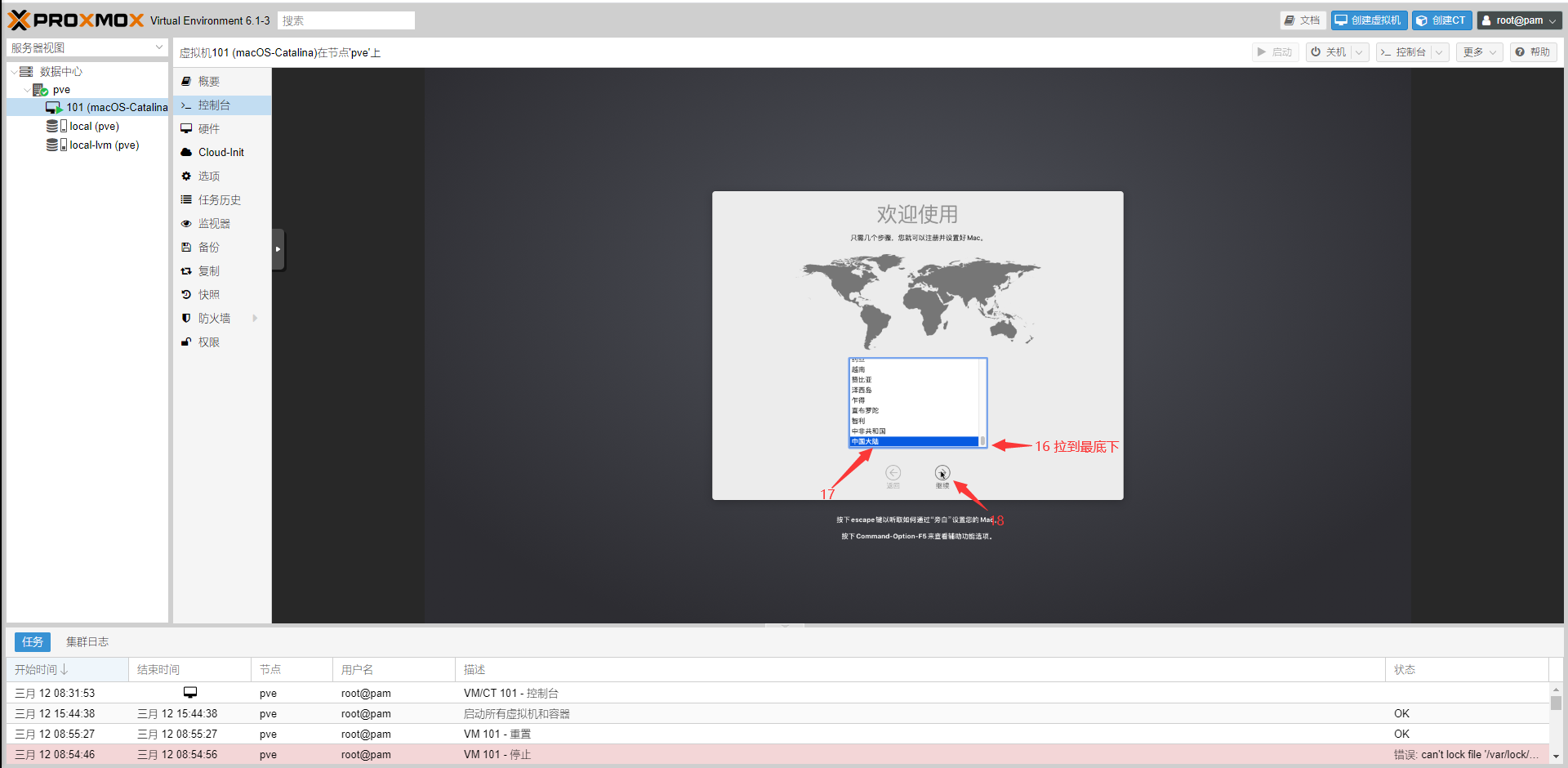
Task: Open the Permissions (权限) section
Action: point(209,342)
